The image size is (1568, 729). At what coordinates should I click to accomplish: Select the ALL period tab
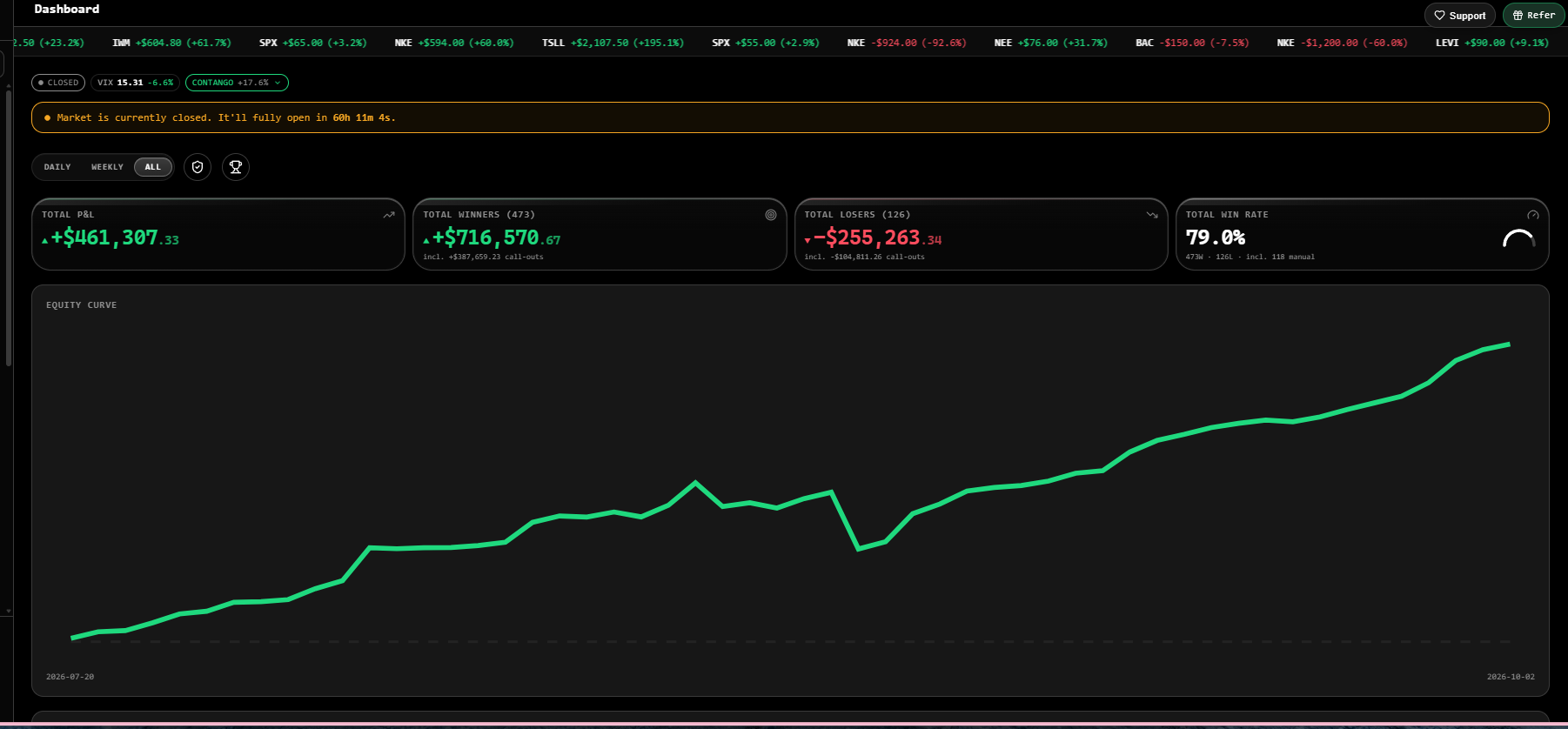click(x=153, y=167)
